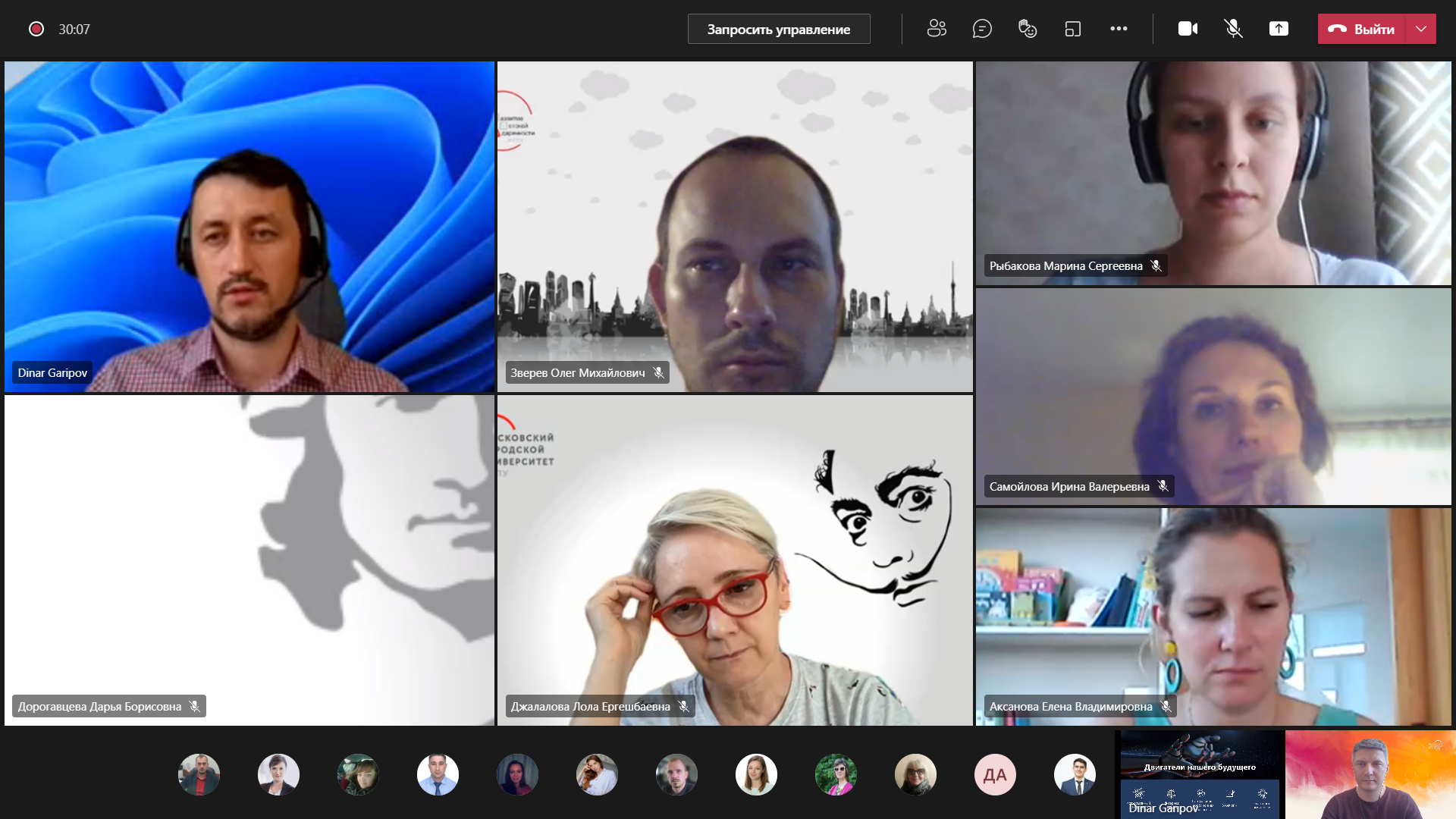The width and height of the screenshot is (1456, 819).
Task: Expand the leave options dropdown arrow
Action: coord(1421,29)
